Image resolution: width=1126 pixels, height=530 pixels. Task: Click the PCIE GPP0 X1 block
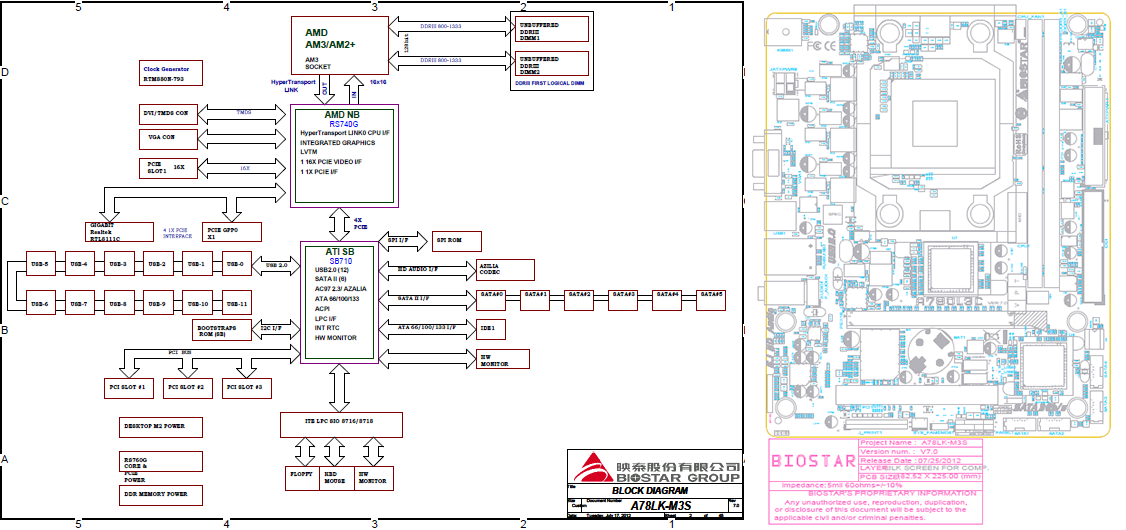pyautogui.click(x=231, y=231)
